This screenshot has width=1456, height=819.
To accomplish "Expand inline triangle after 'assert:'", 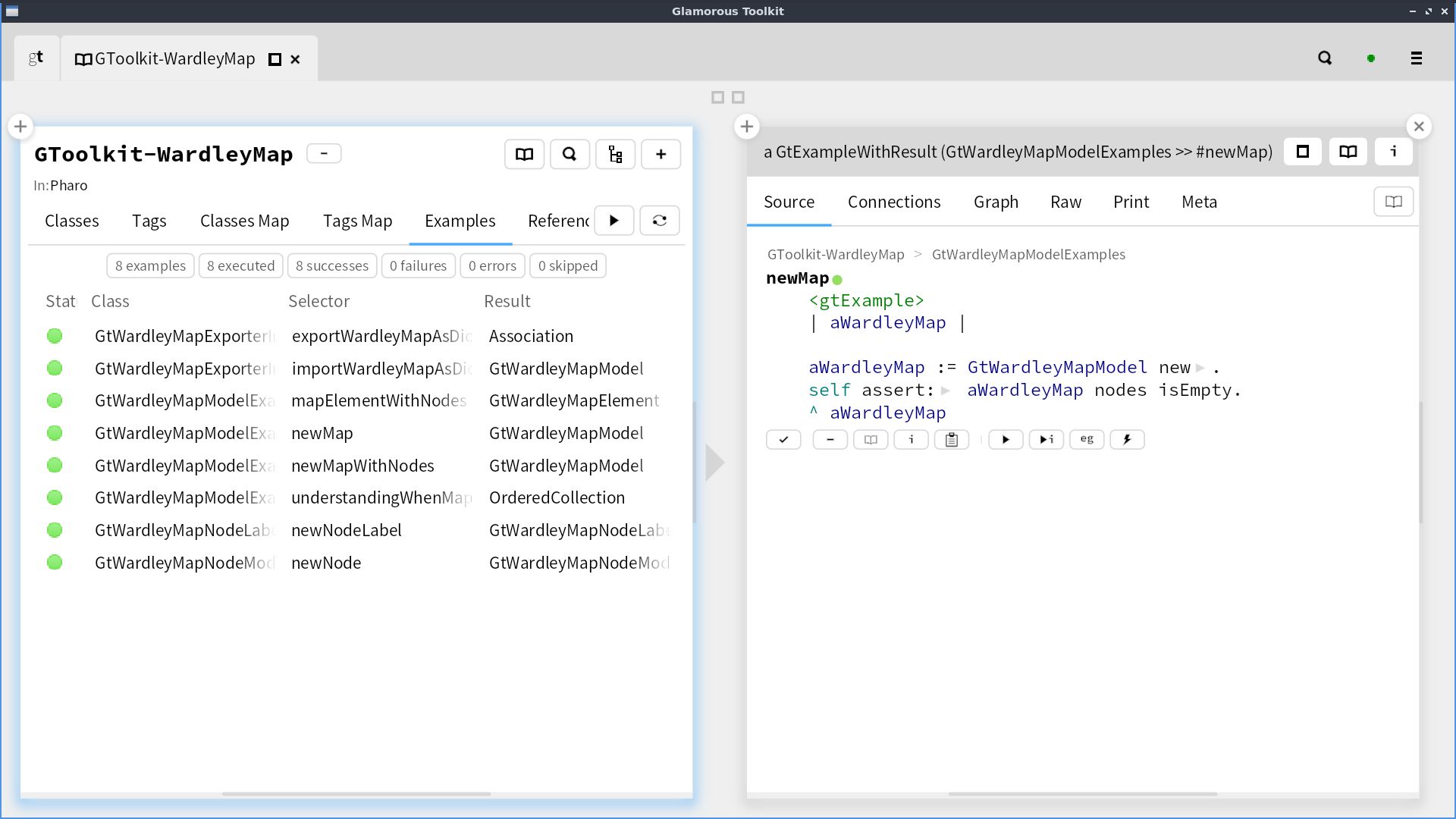I will tap(946, 391).
